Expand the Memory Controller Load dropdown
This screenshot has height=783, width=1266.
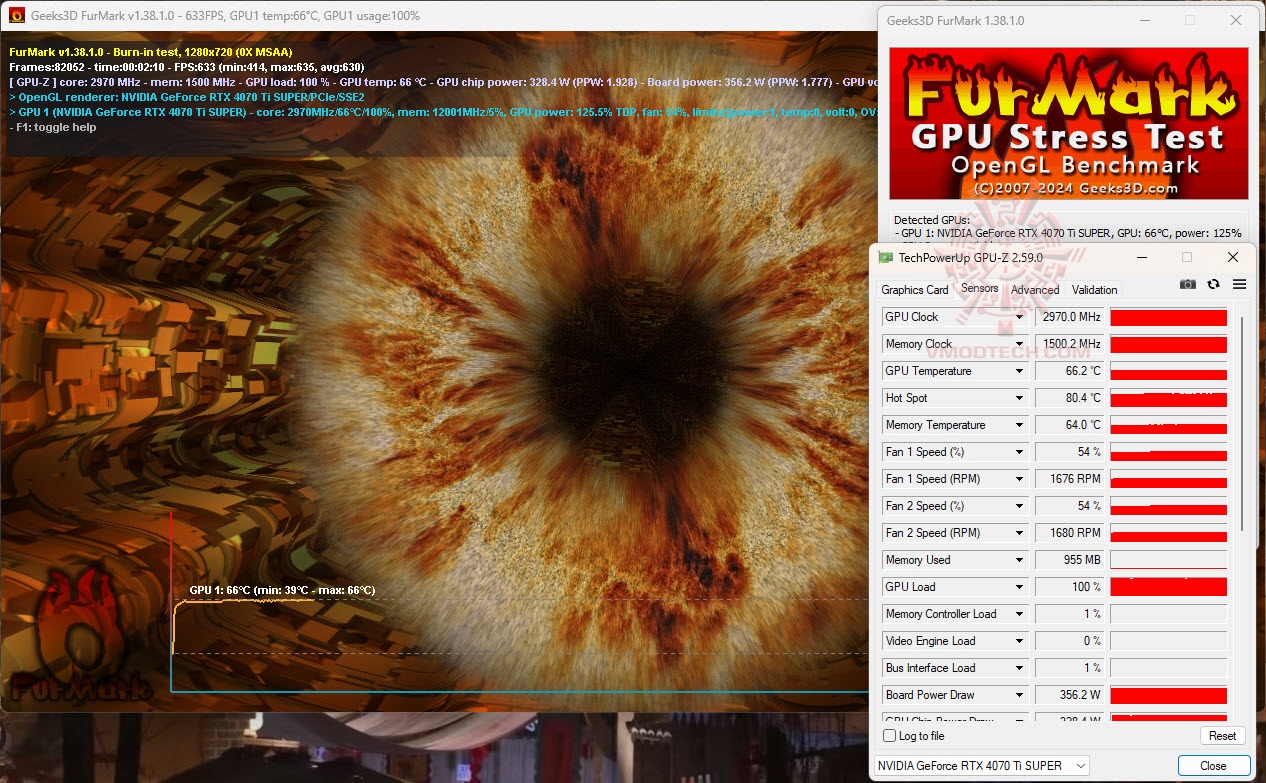pyautogui.click(x=1019, y=614)
